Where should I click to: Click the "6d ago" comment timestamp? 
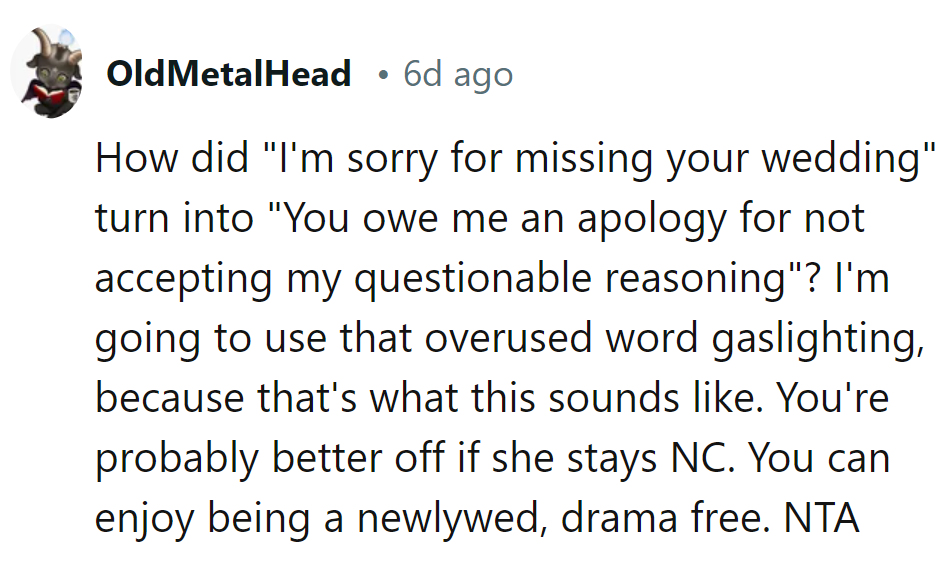pos(458,74)
